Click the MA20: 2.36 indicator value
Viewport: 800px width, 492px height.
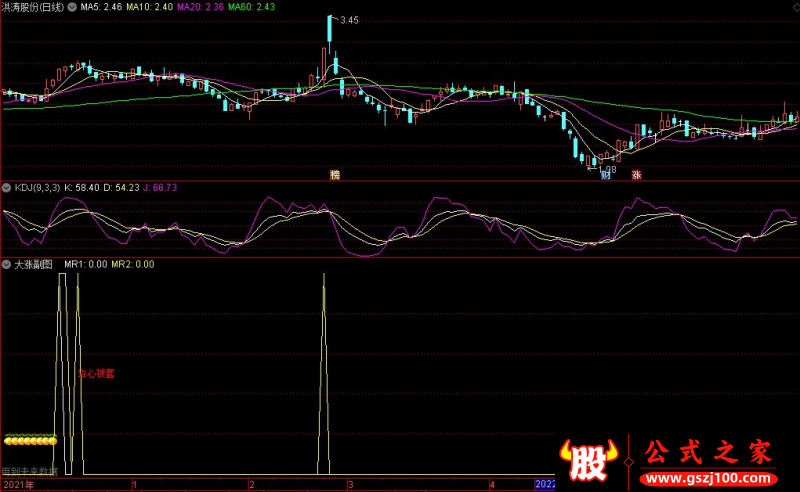tap(201, 7)
